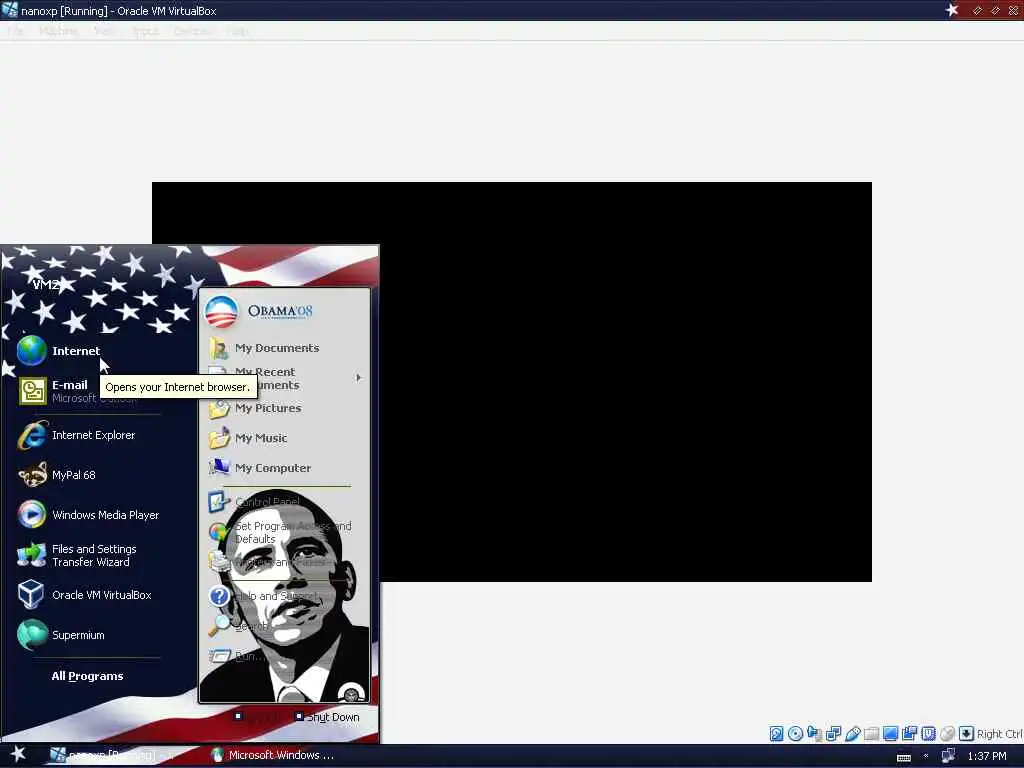
Task: Click the hard disk status icon
Action: point(776,733)
